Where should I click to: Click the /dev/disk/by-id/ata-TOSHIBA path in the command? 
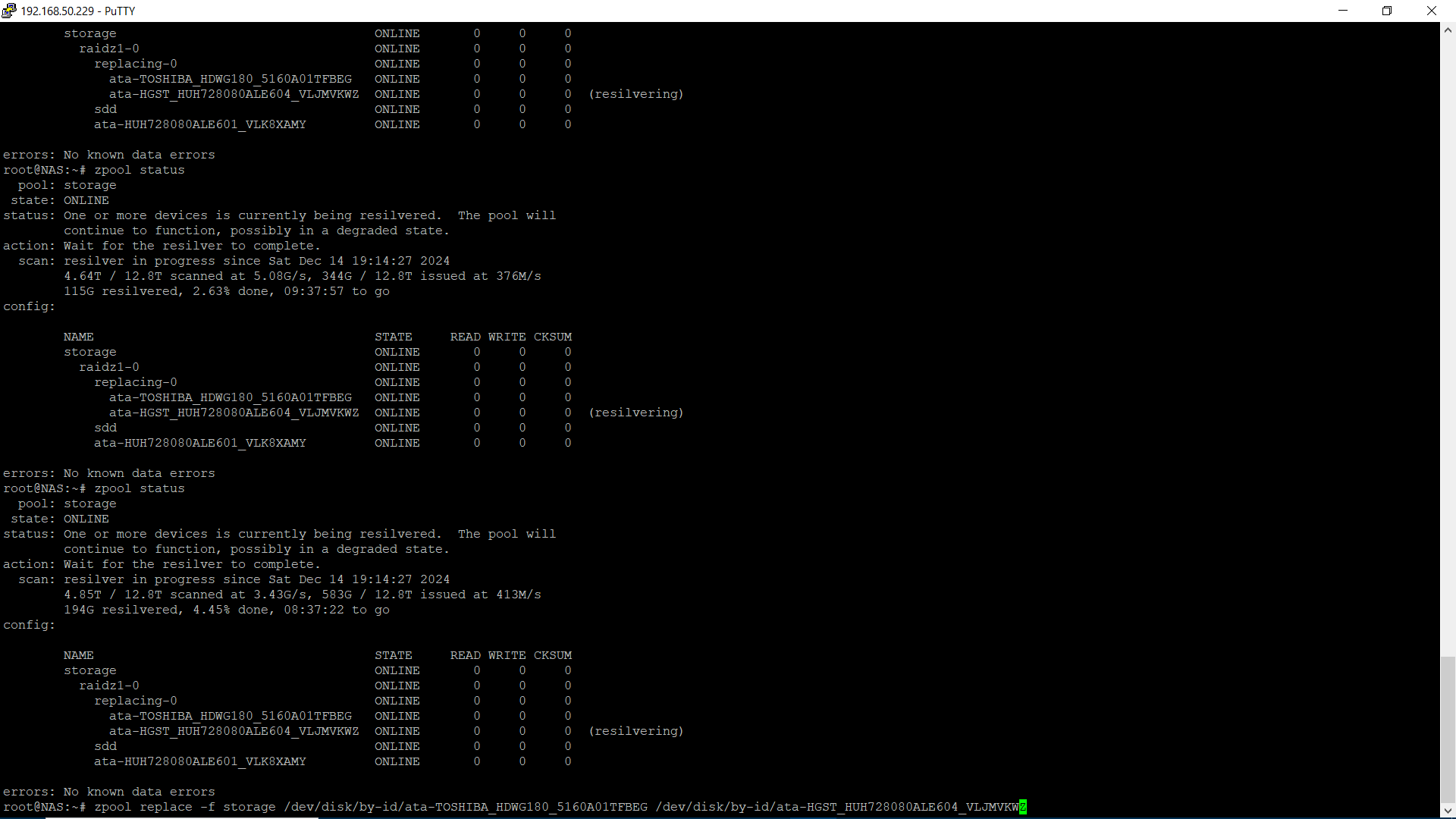[466, 807]
